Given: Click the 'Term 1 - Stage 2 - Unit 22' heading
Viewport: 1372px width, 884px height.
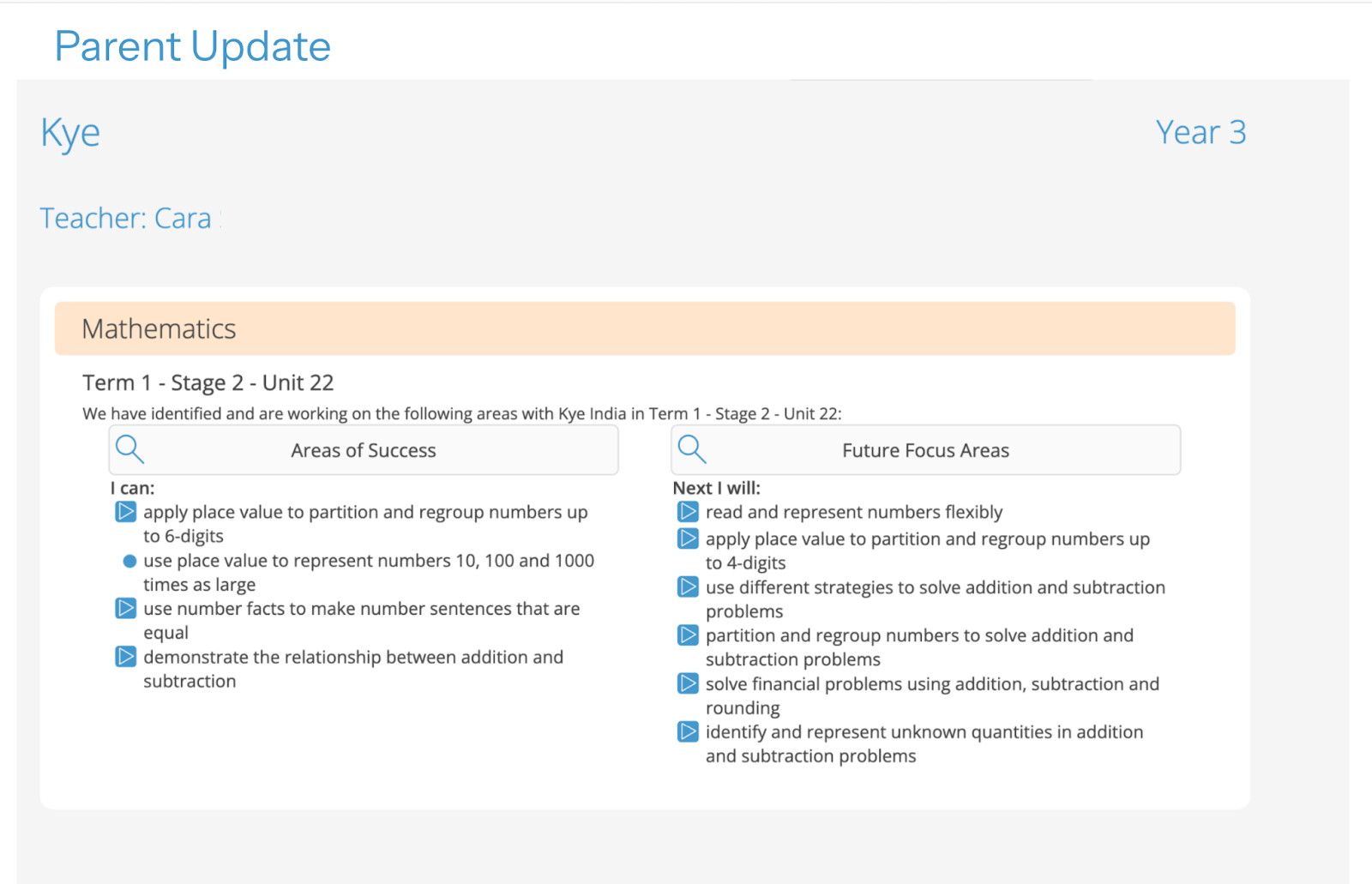Looking at the screenshot, I should (208, 382).
